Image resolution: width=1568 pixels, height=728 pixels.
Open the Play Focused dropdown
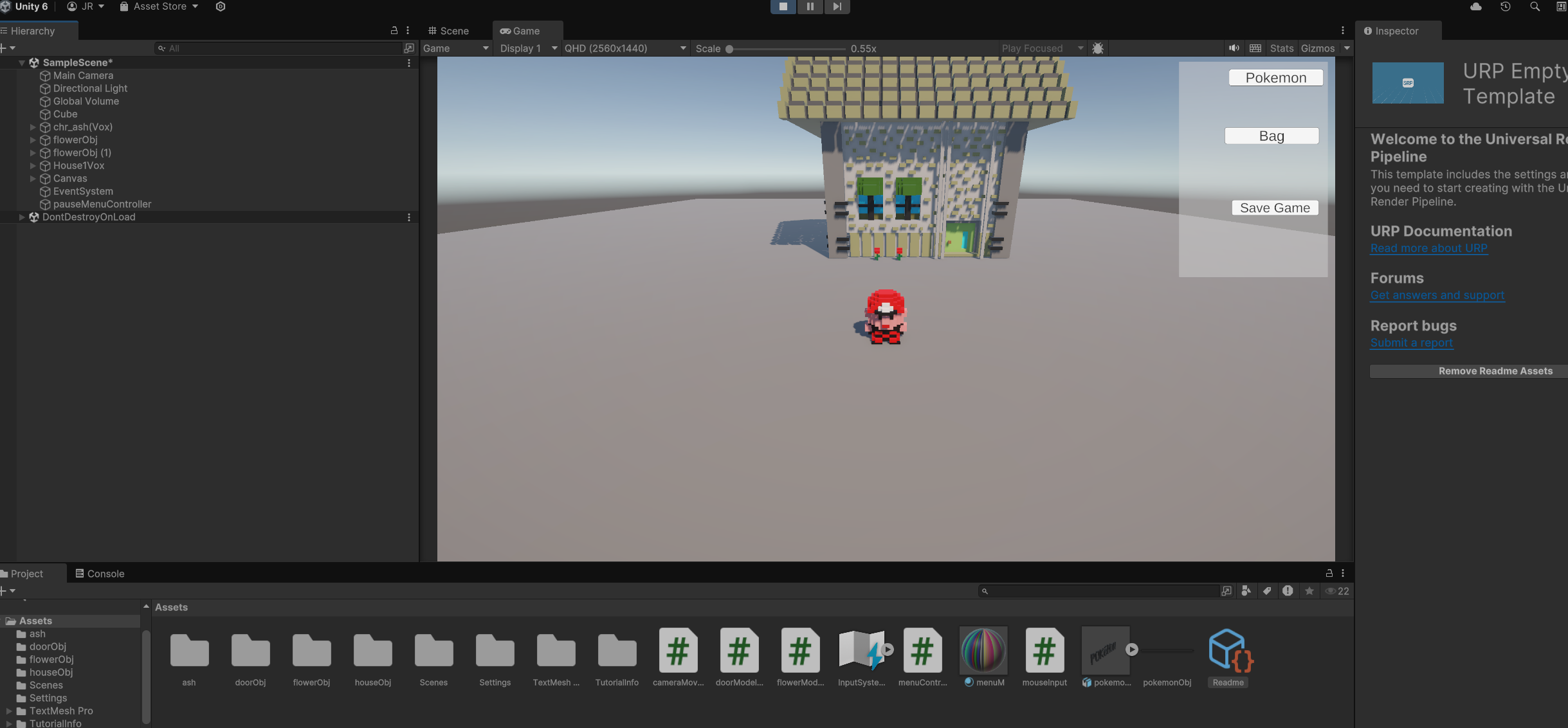click(1042, 48)
